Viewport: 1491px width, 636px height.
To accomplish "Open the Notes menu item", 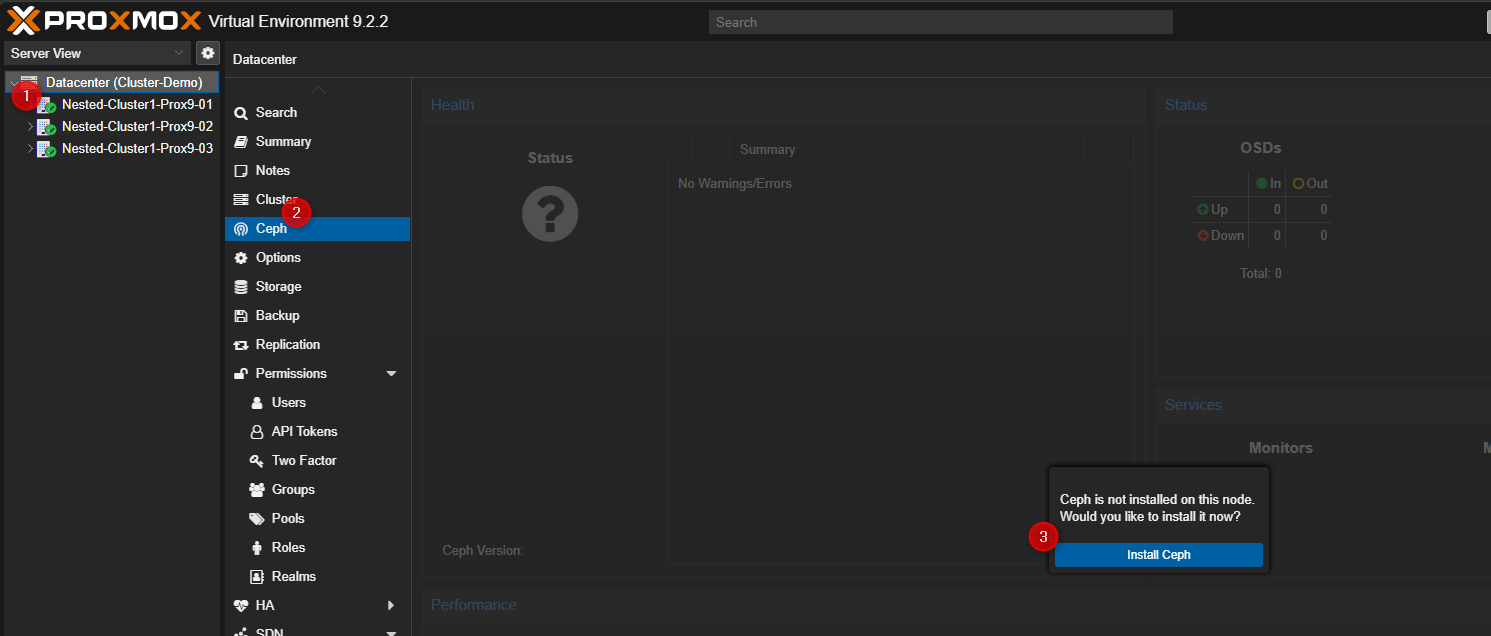I will click(318, 171).
